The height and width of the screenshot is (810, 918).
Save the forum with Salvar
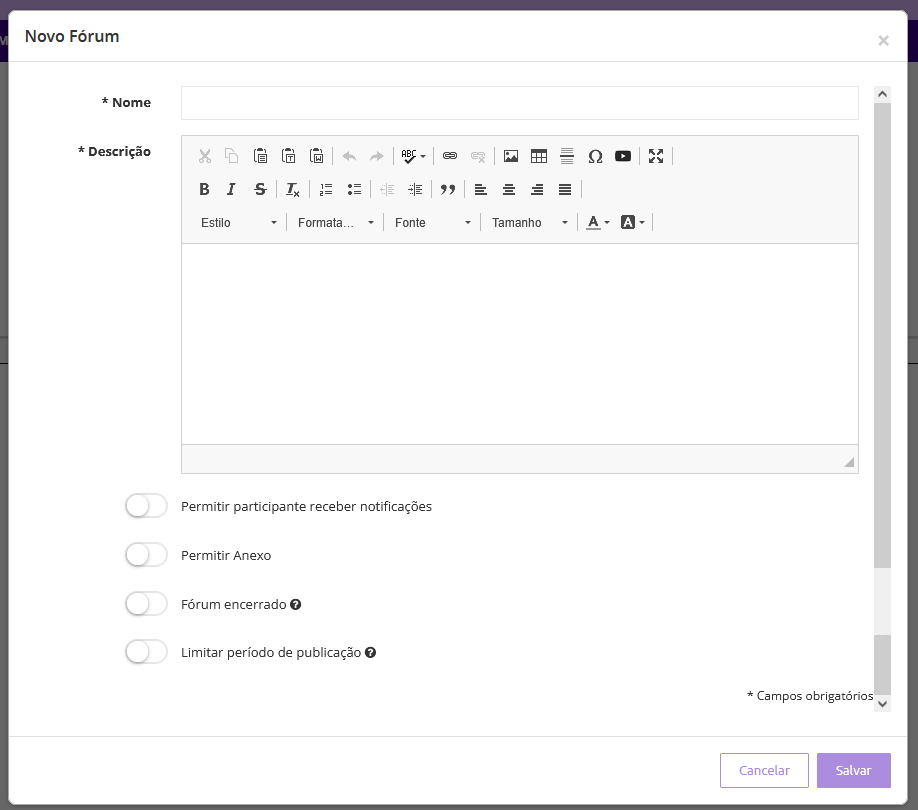(854, 770)
